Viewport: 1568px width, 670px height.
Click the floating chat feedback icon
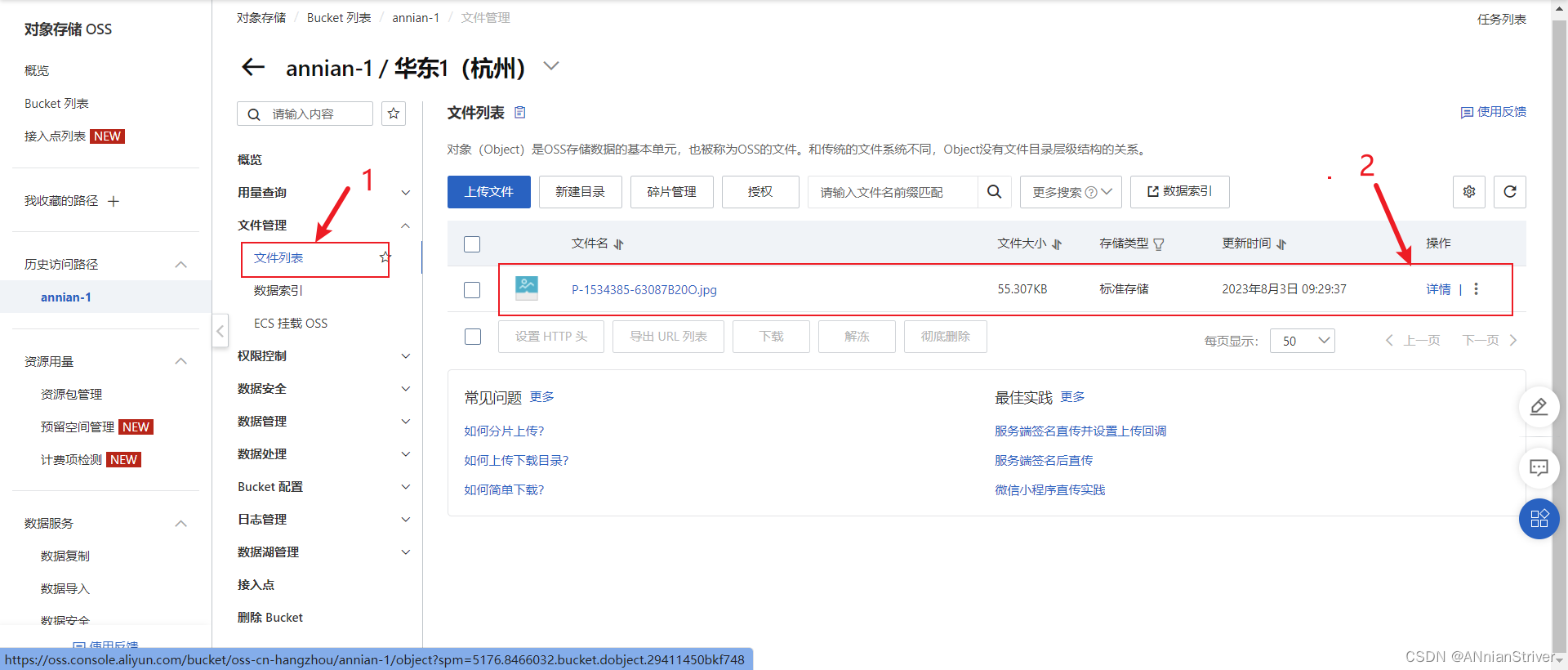[1539, 468]
